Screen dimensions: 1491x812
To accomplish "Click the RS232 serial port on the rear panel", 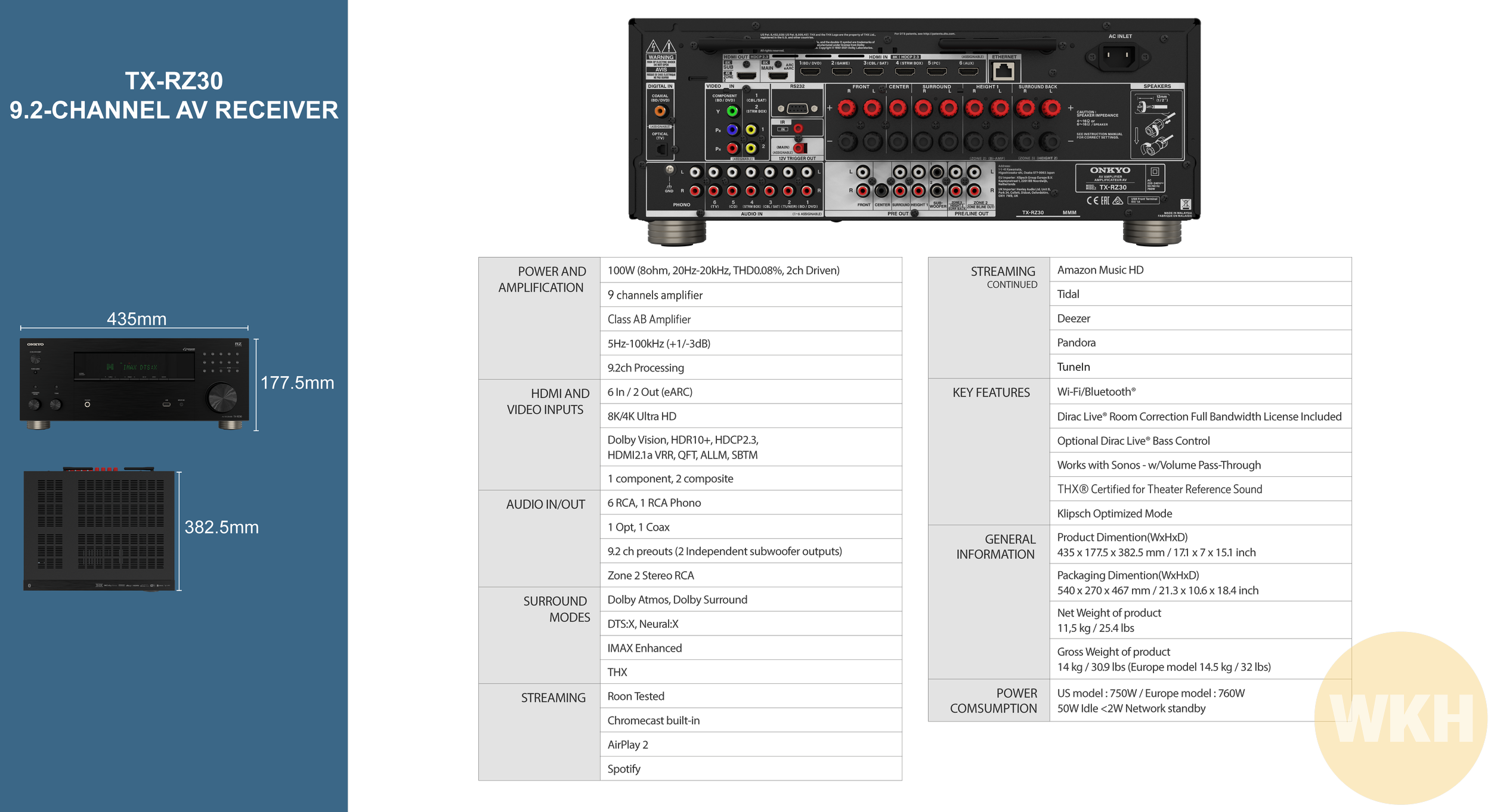I will pos(797,109).
